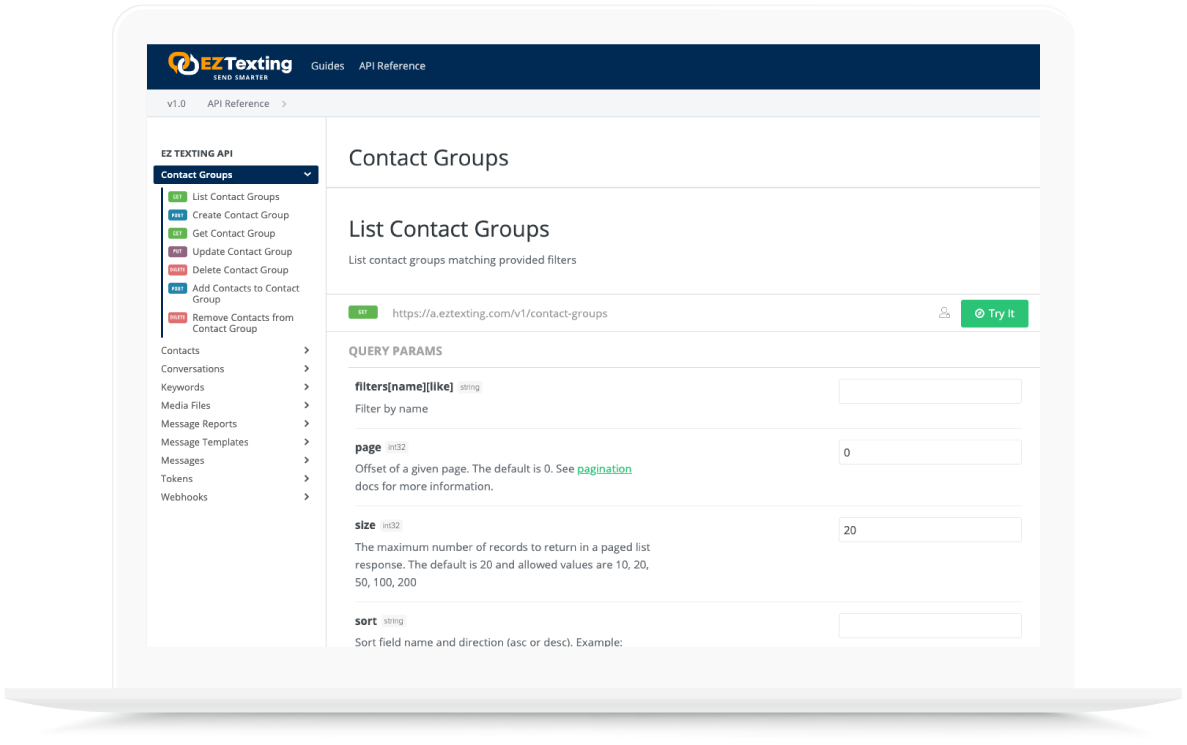Image resolution: width=1187 pixels, height=745 pixels.
Task: Follow the pagination link
Action: point(604,469)
